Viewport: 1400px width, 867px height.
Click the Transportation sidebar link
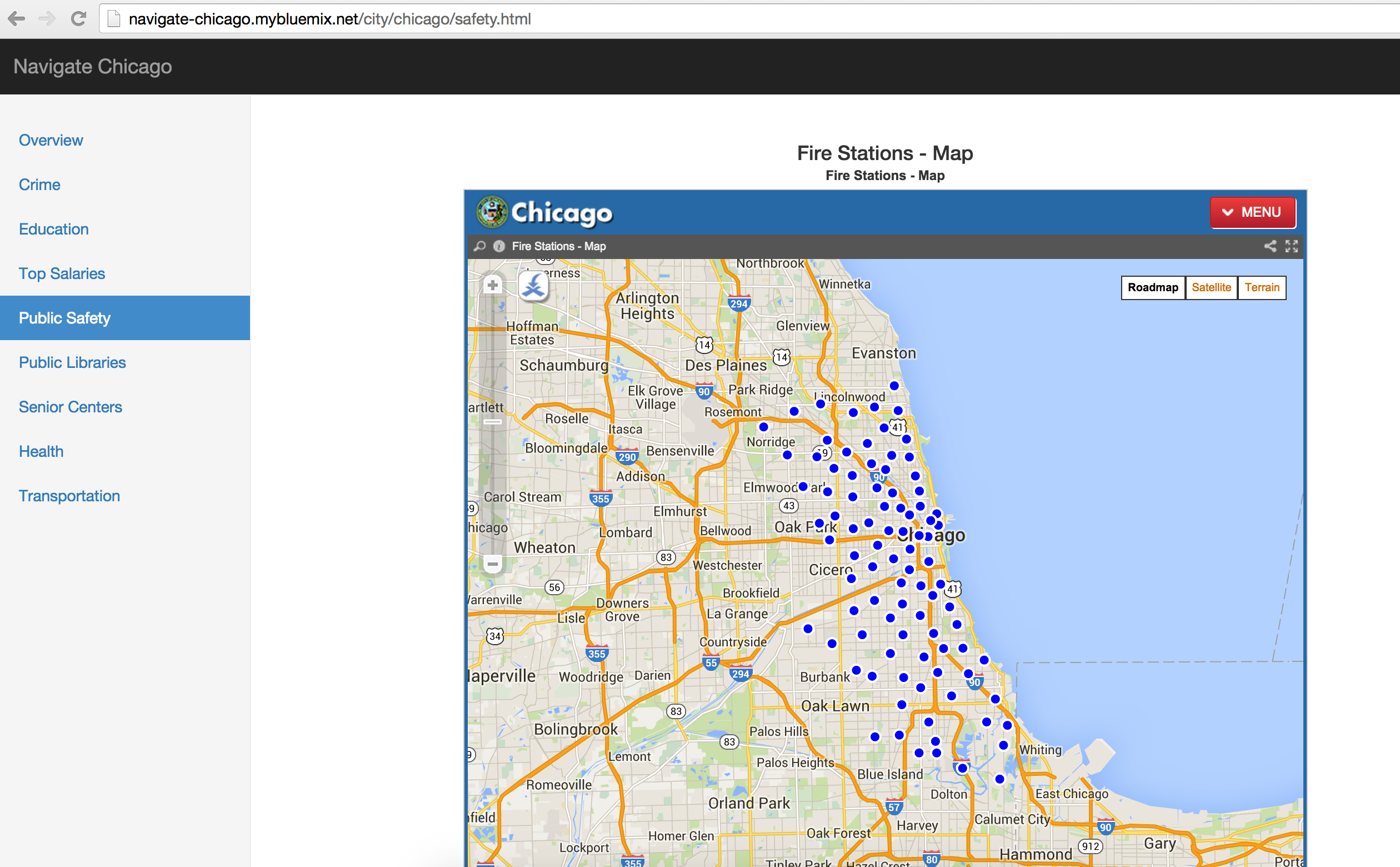69,495
